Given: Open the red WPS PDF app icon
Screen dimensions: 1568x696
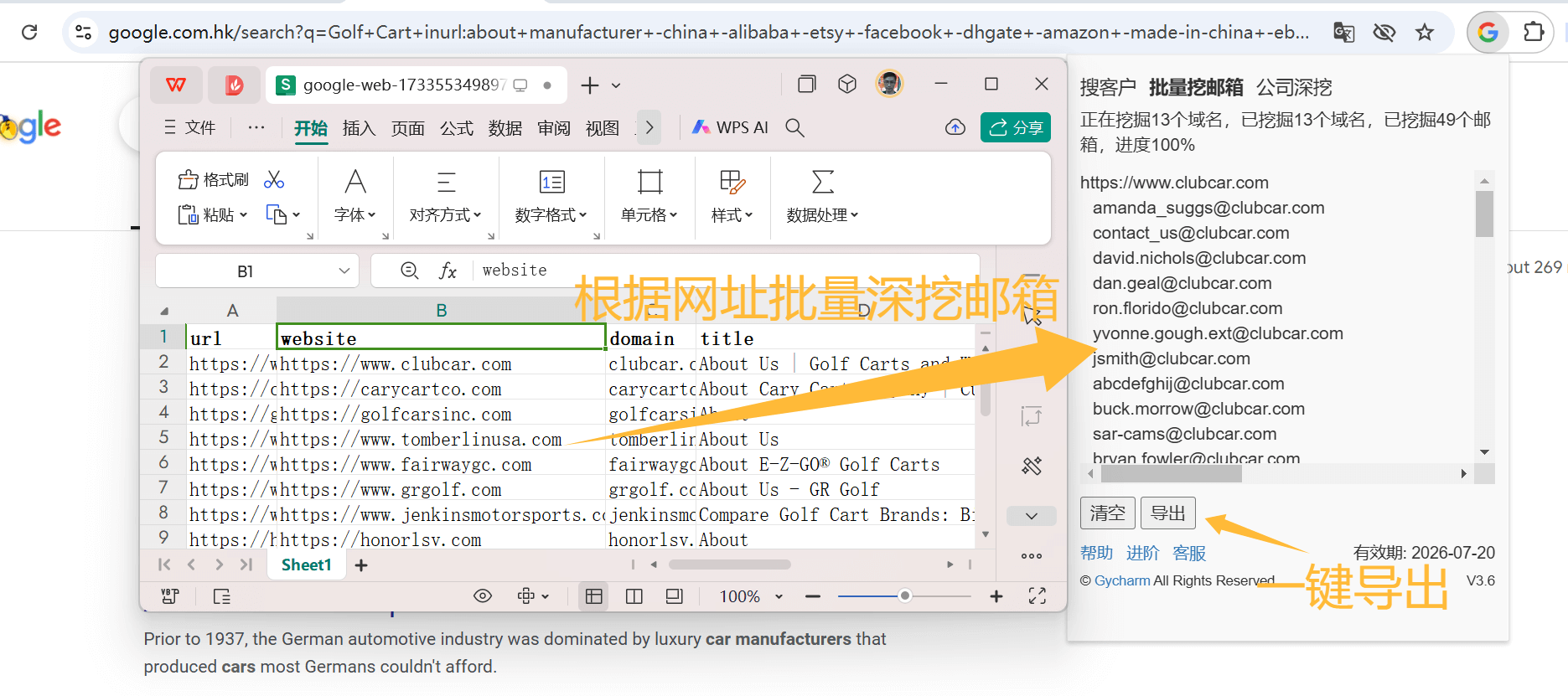Looking at the screenshot, I should (x=234, y=85).
